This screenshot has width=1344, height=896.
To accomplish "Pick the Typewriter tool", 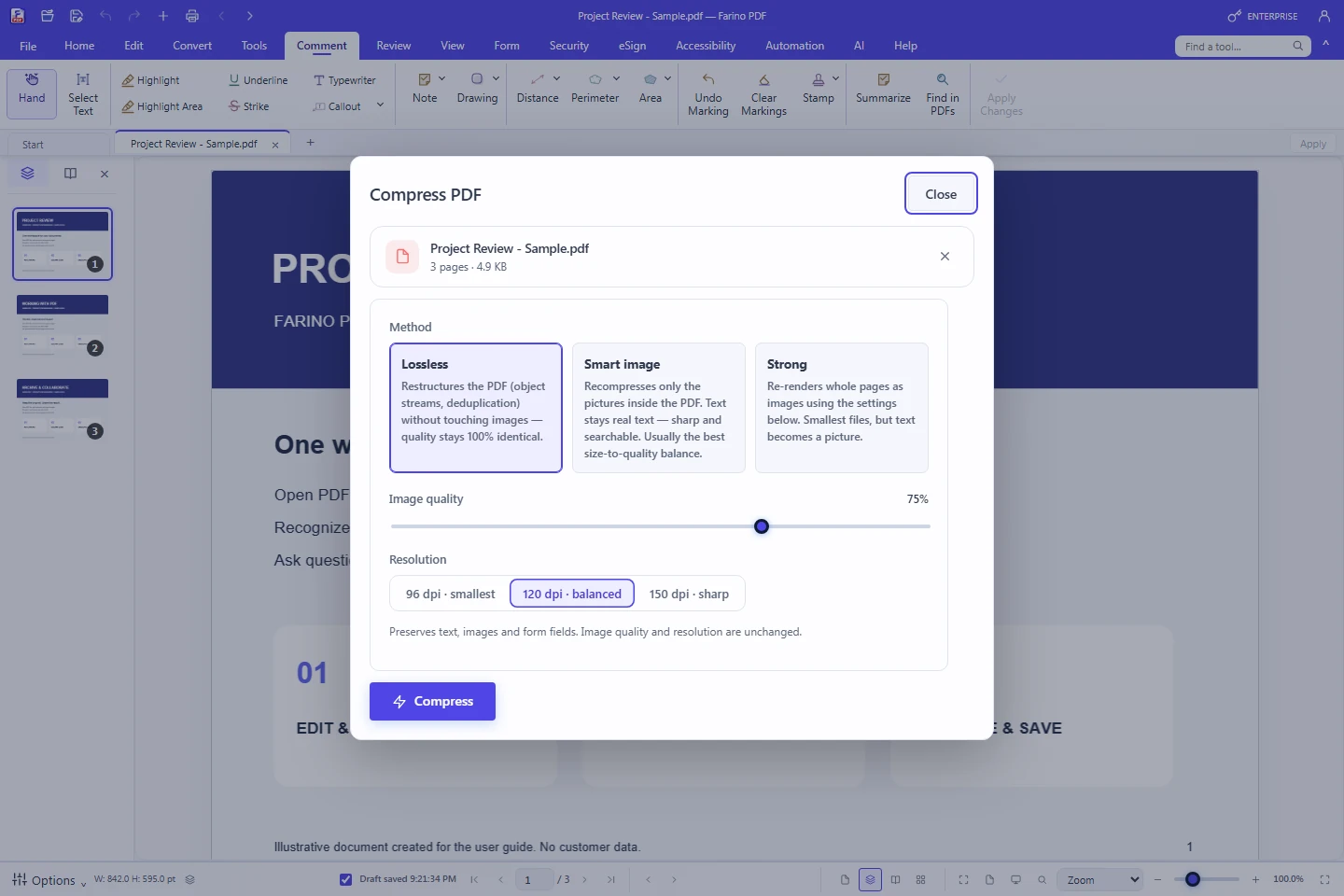I will [344, 80].
